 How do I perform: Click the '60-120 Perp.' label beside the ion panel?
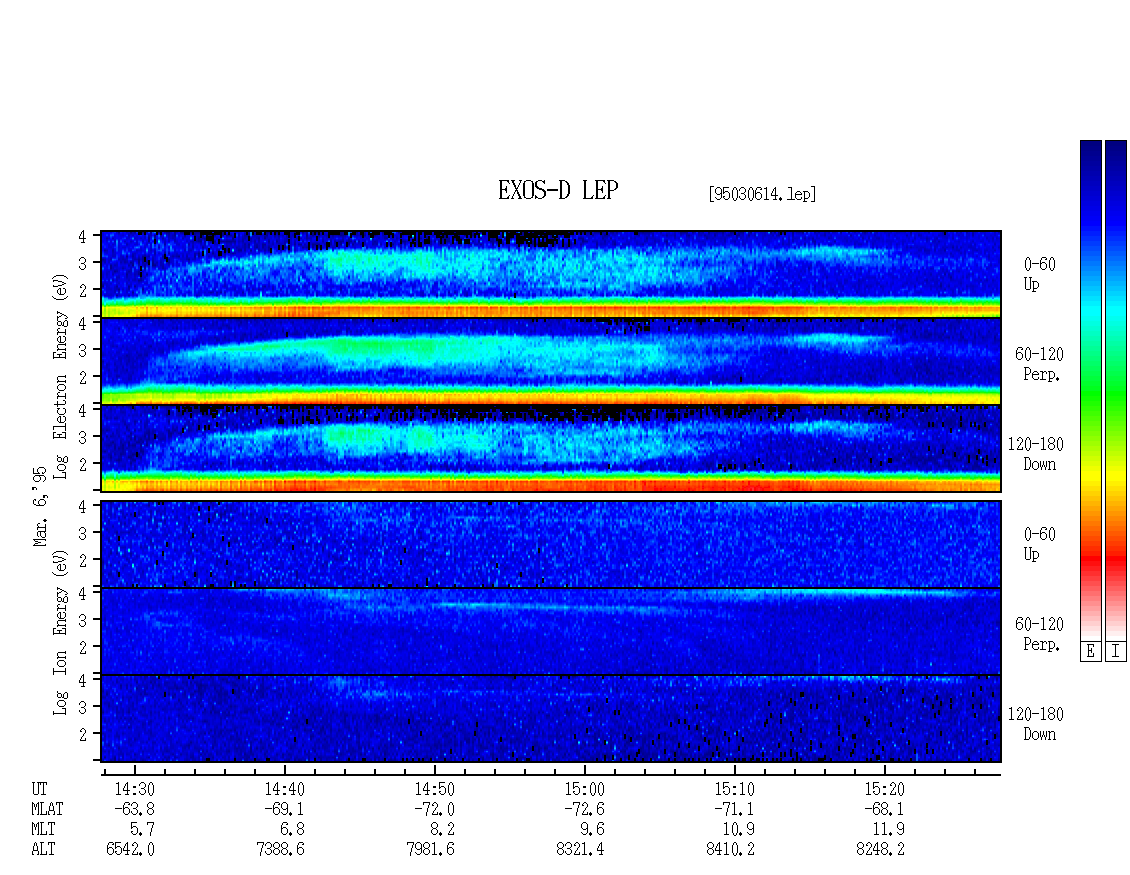click(1039, 634)
